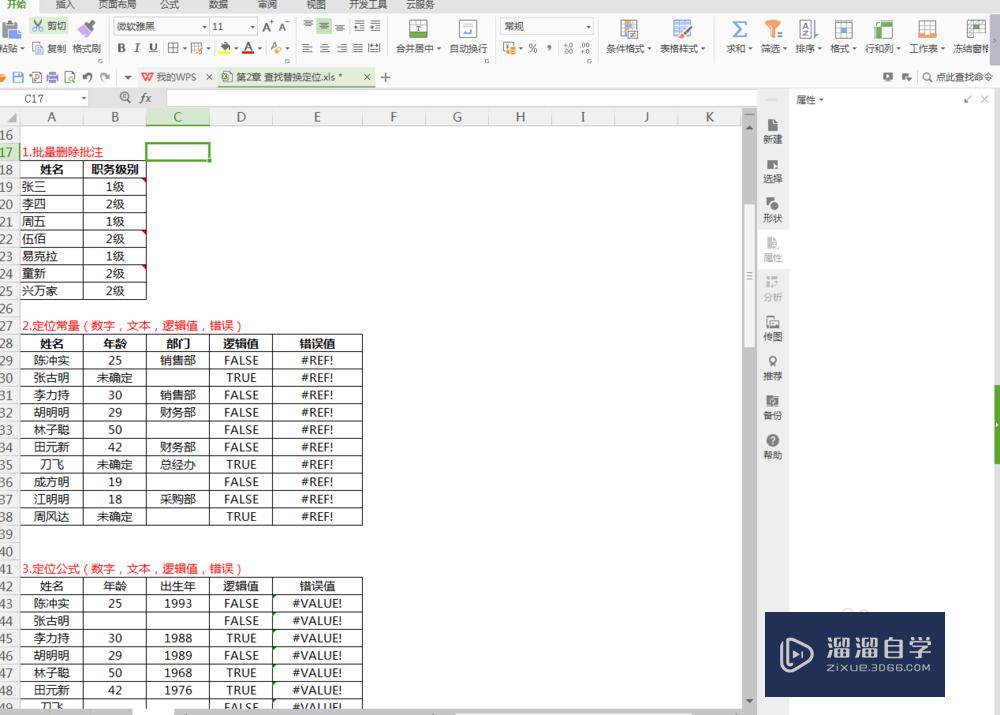Click the decrease indent icon
Screen dimensions: 1000x715
point(359,26)
